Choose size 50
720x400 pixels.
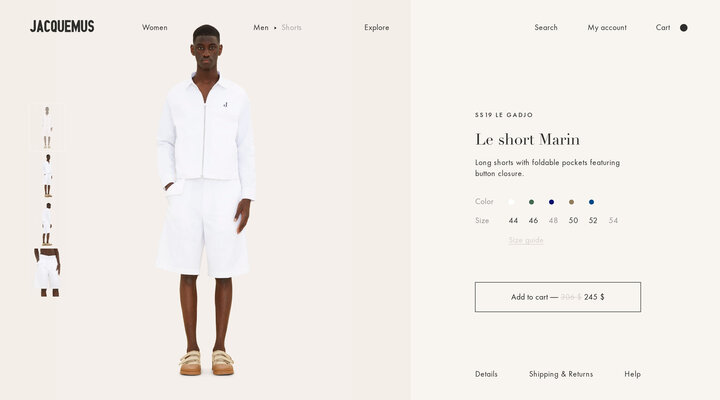(x=573, y=220)
